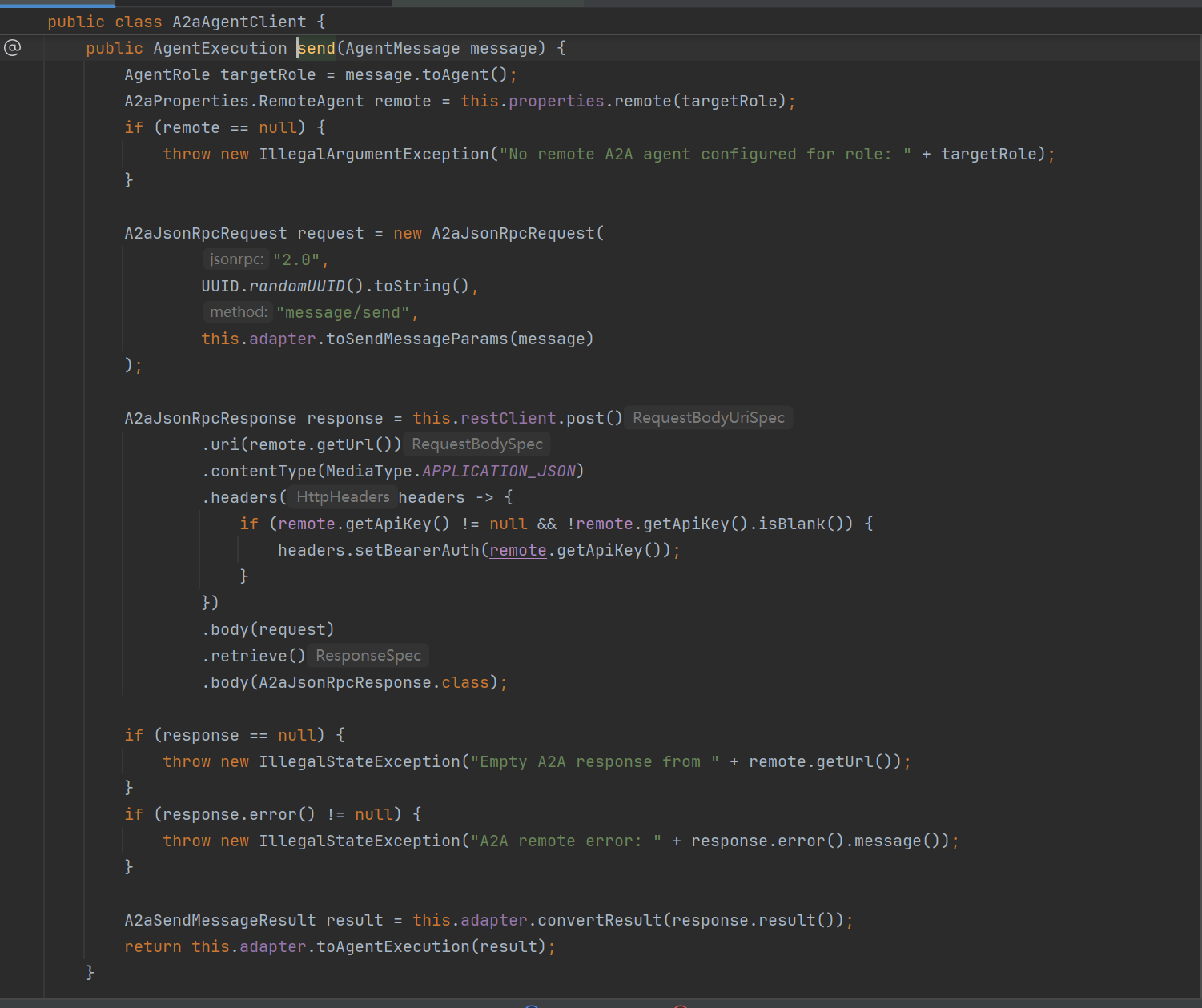Click the "message/send" string literal
The image size is (1202, 1008).
[x=343, y=312]
